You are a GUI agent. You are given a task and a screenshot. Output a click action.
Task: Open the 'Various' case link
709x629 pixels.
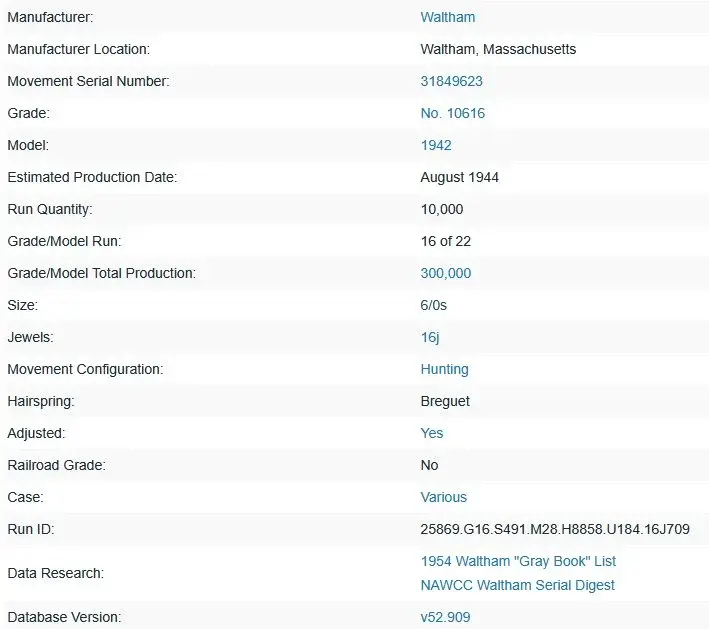(443, 497)
